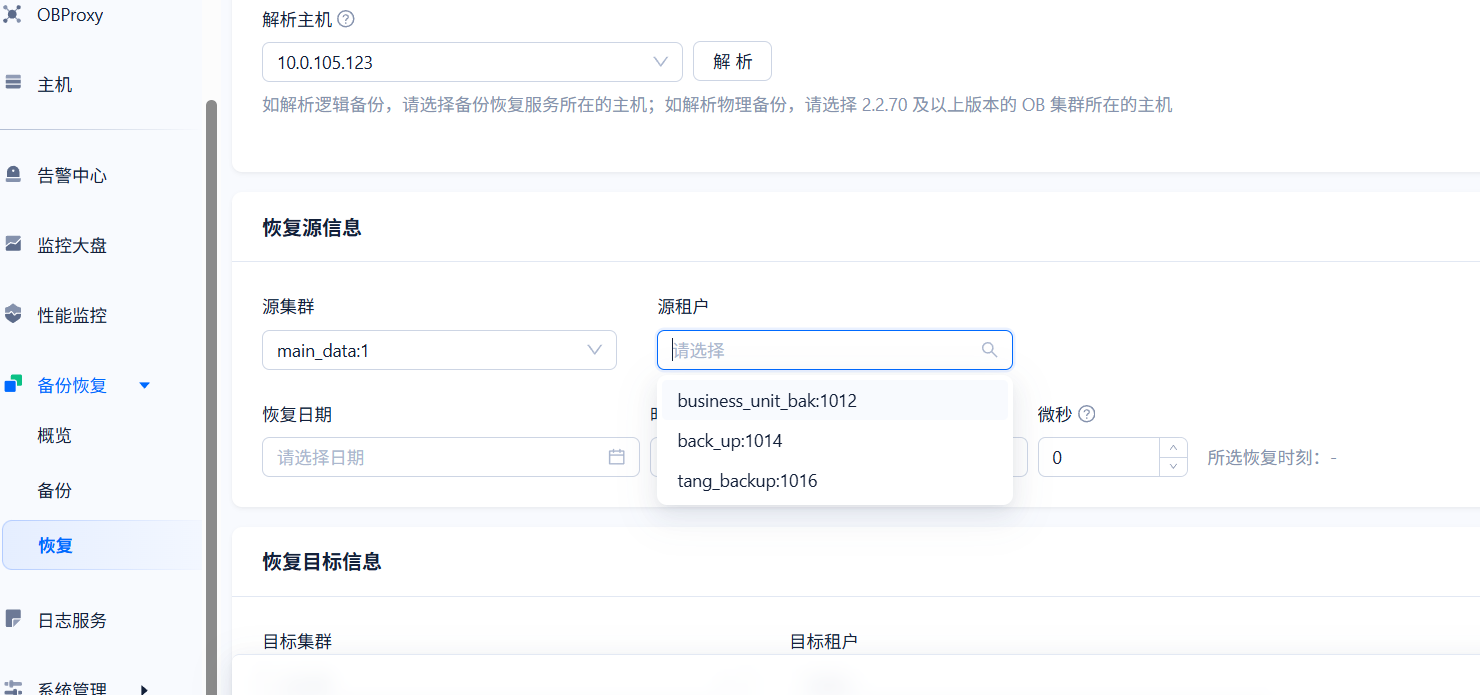The image size is (1480, 695).
Task: Click the 监控大盘 chart icon
Action: [x=13, y=244]
